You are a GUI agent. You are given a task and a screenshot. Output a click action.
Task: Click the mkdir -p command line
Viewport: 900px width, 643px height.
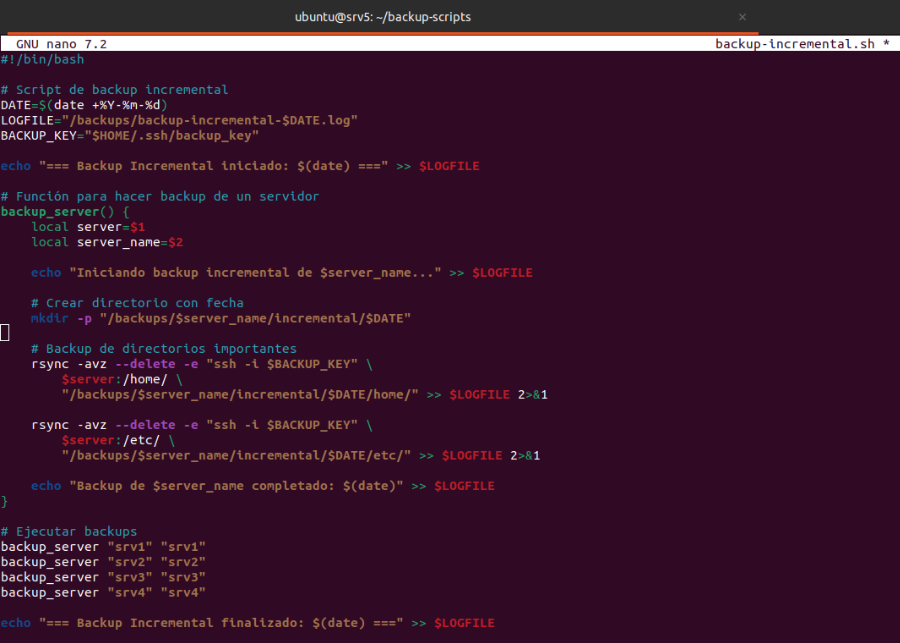coord(221,318)
